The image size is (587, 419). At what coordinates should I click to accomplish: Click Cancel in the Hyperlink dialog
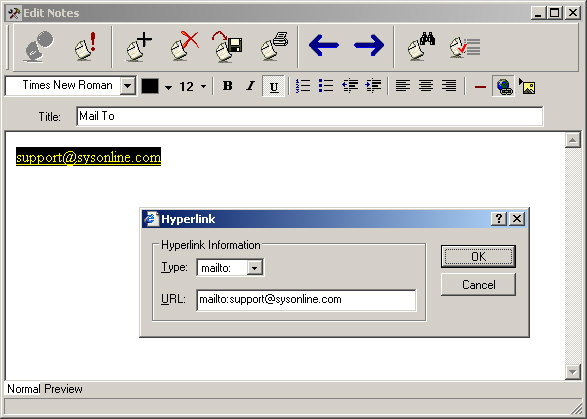click(478, 285)
